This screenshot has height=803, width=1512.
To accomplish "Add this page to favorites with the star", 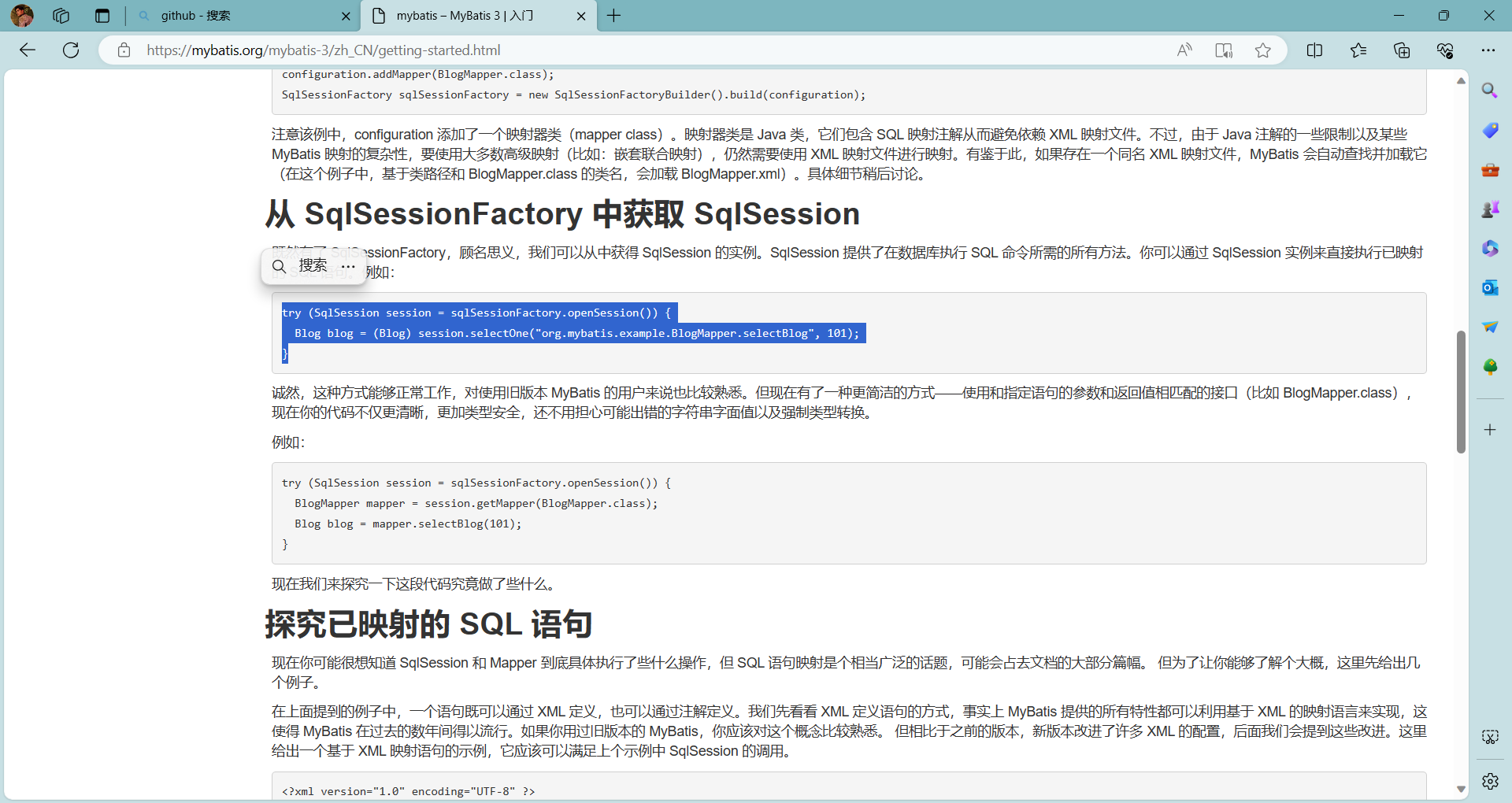I will (x=1263, y=50).
